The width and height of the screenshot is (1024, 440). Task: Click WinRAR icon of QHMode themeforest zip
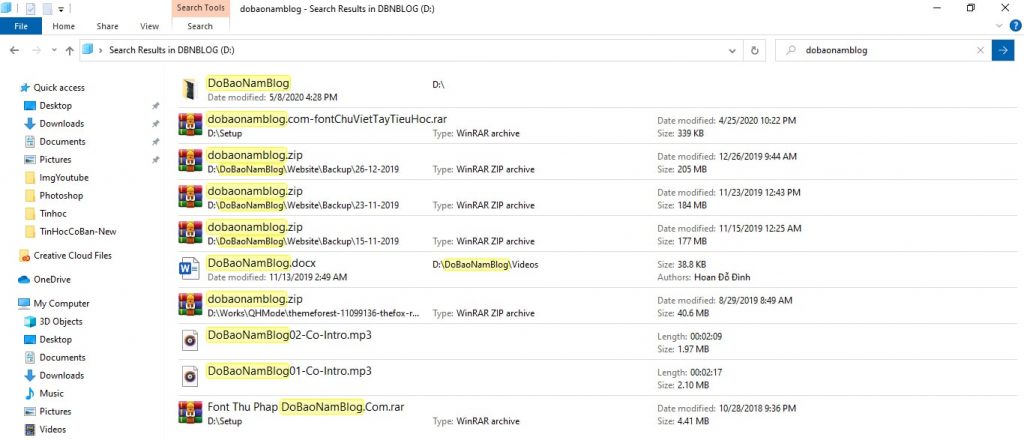(190, 305)
